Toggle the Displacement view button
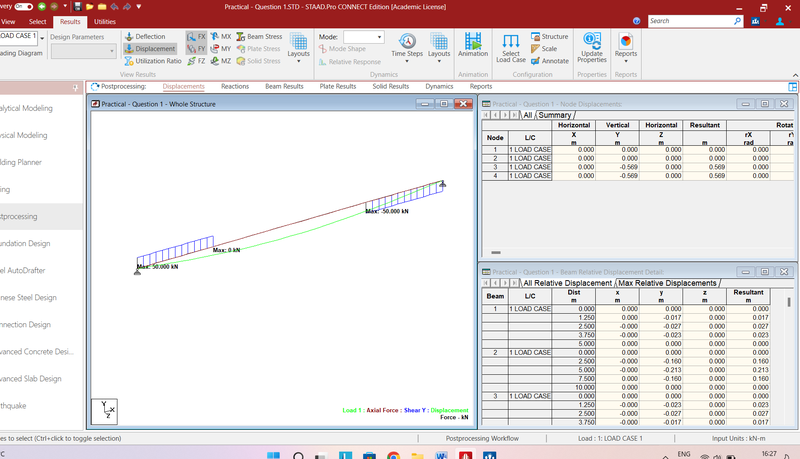The height and width of the screenshot is (459, 800). 150,48
